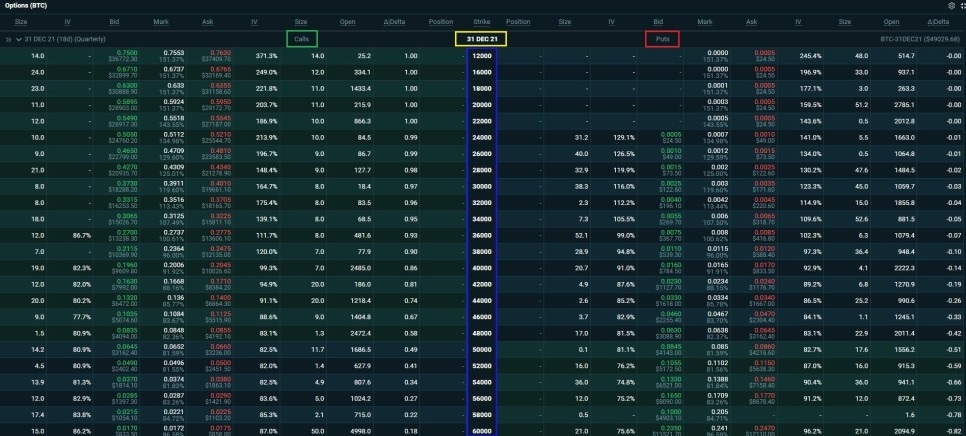Select the 30000 strike cell

482,186
